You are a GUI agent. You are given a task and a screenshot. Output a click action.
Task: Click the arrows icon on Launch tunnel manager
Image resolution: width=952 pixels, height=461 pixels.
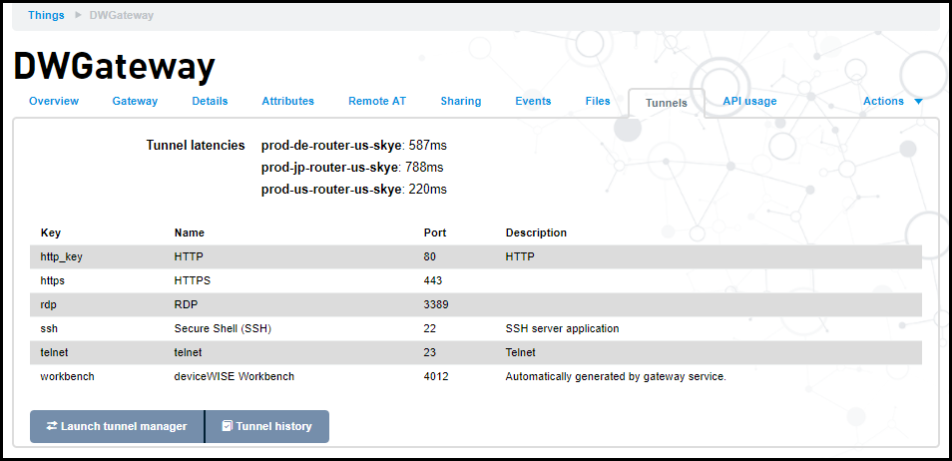coord(52,426)
